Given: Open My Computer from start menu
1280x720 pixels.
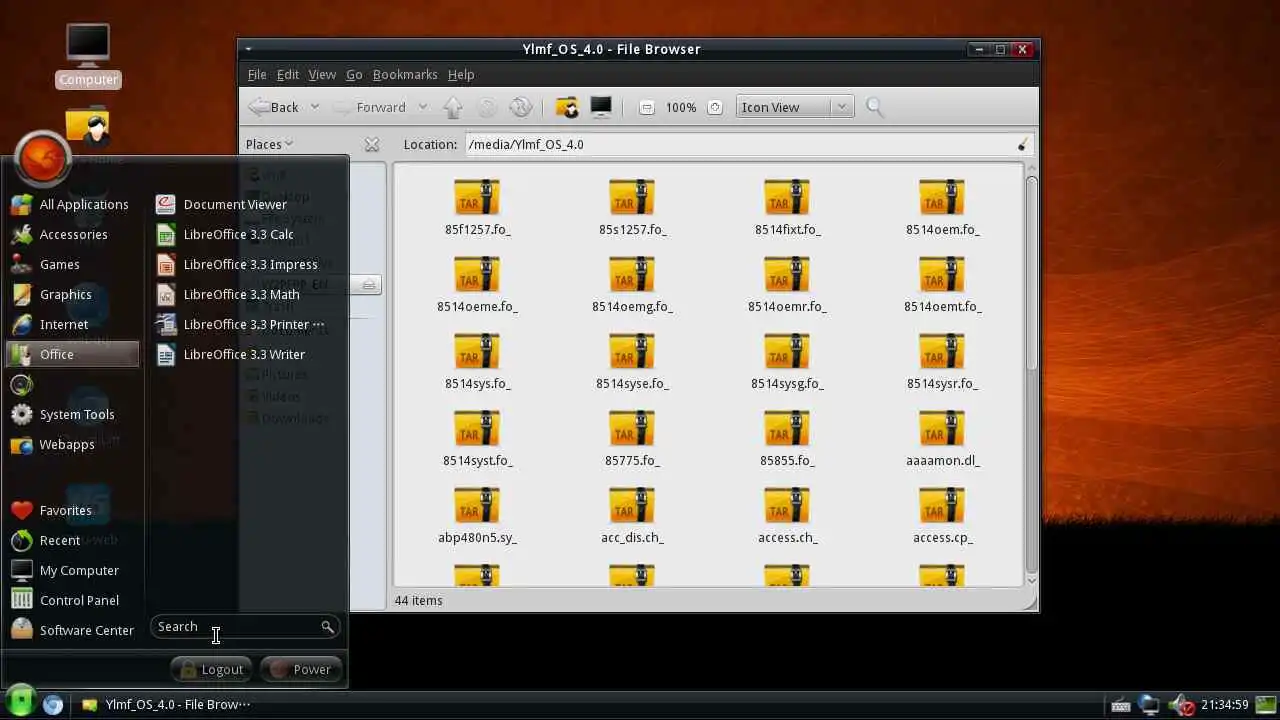Looking at the screenshot, I should 72,570.
